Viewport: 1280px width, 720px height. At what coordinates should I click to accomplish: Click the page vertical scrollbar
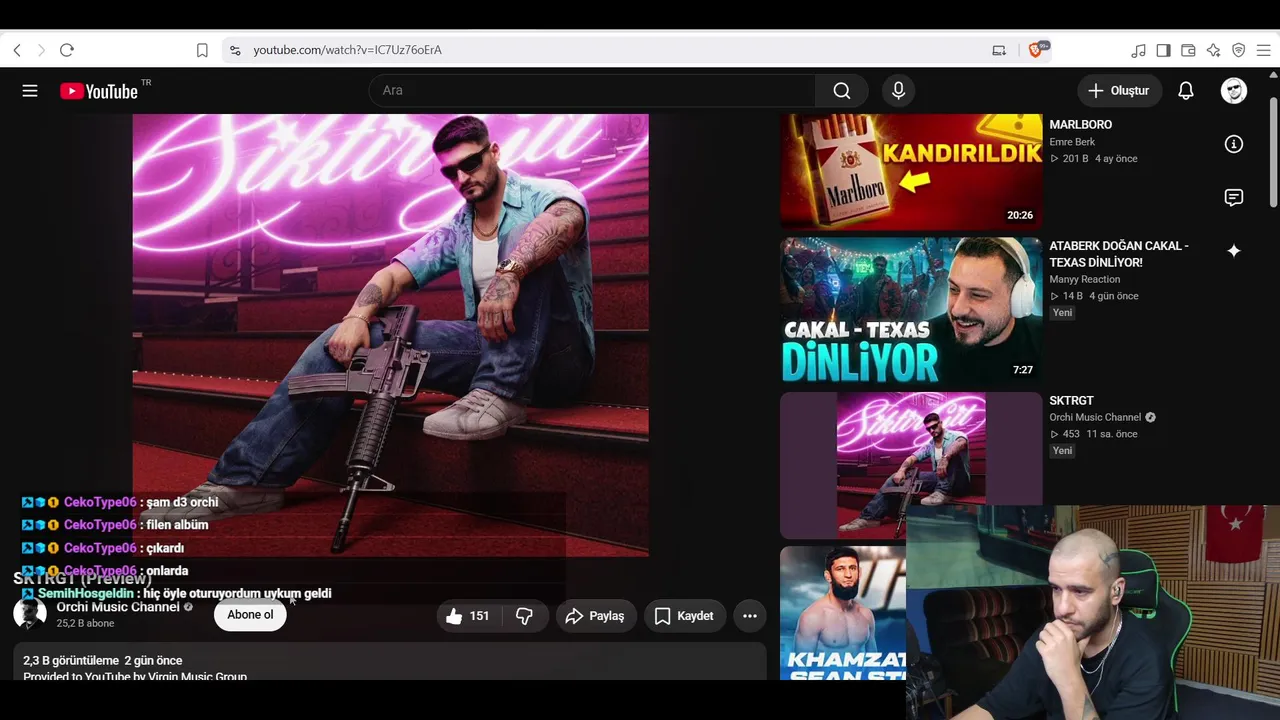point(1273,152)
